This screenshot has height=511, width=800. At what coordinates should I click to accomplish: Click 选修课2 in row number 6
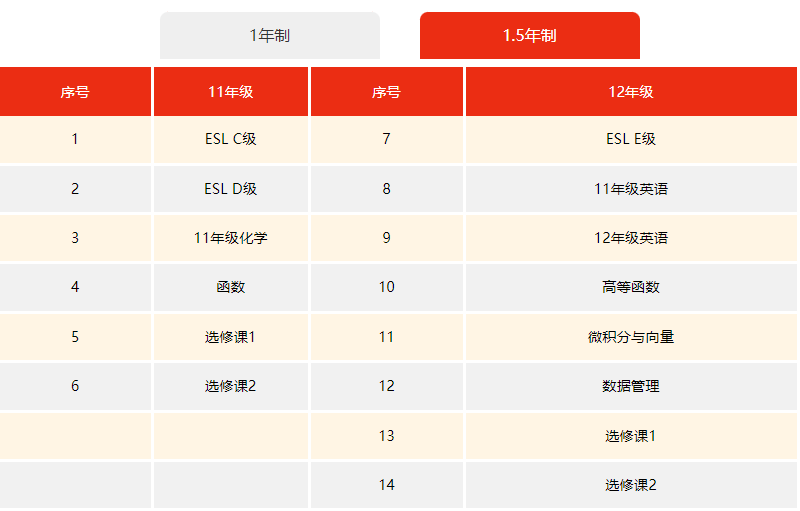[231, 386]
